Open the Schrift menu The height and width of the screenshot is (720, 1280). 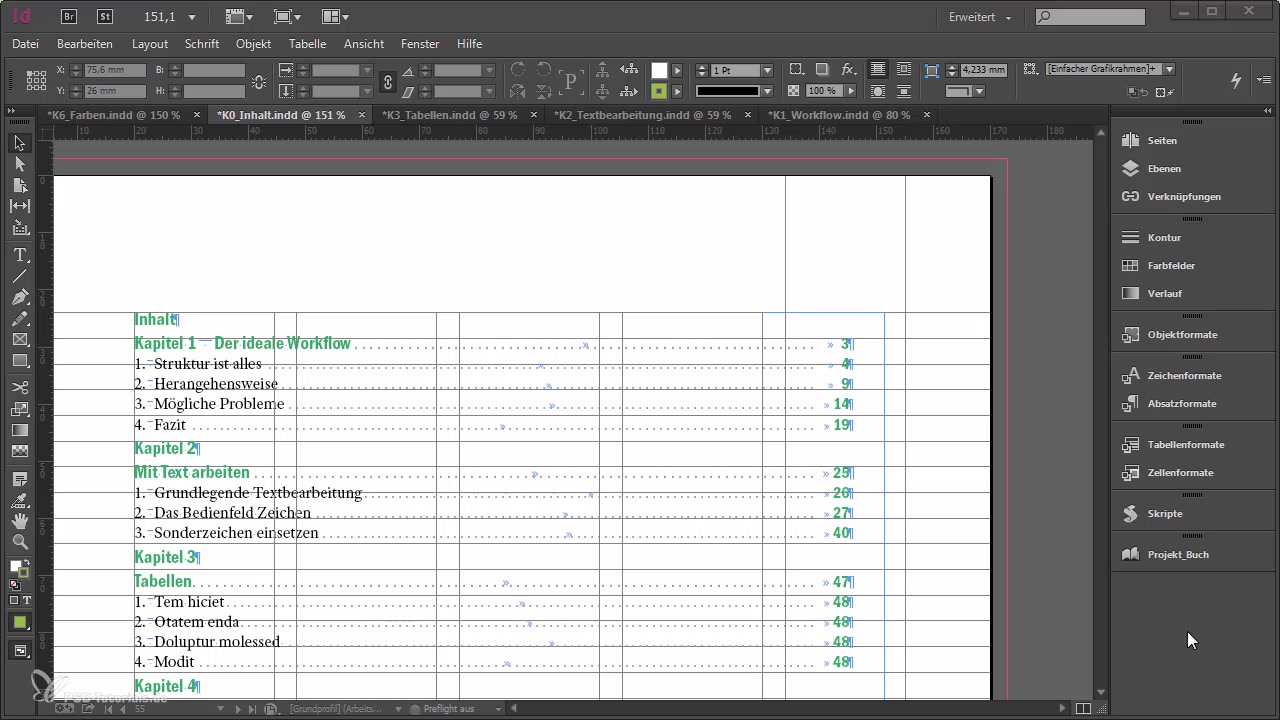point(201,44)
